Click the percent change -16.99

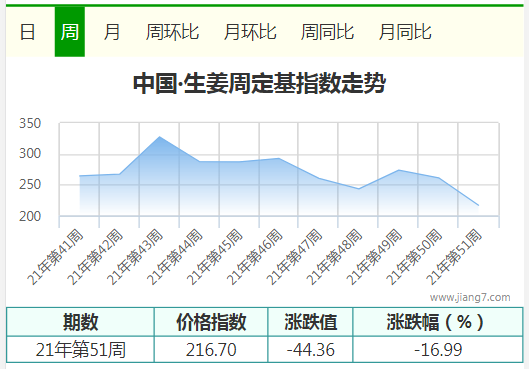[x=438, y=349]
